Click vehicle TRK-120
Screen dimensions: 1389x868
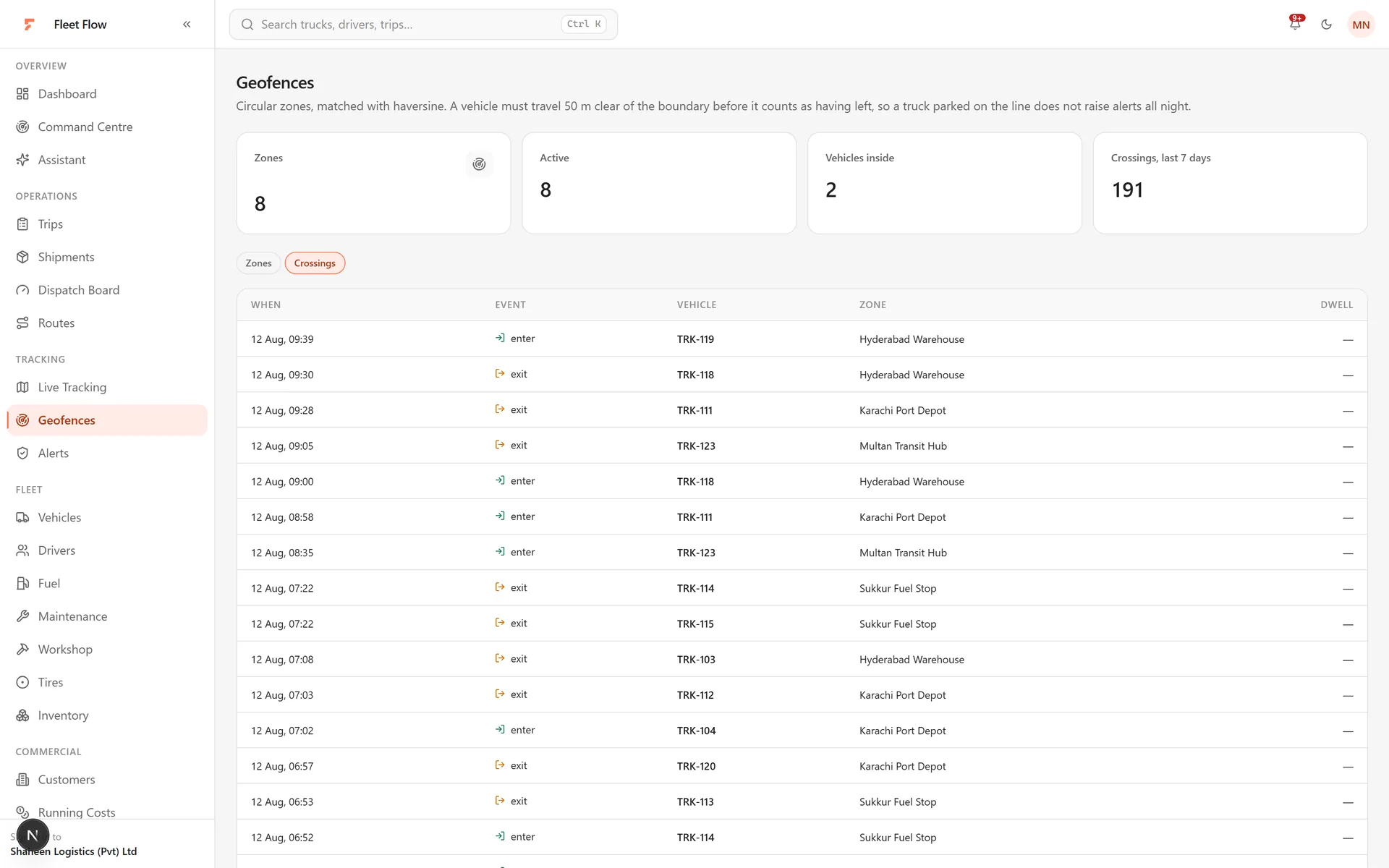click(696, 766)
